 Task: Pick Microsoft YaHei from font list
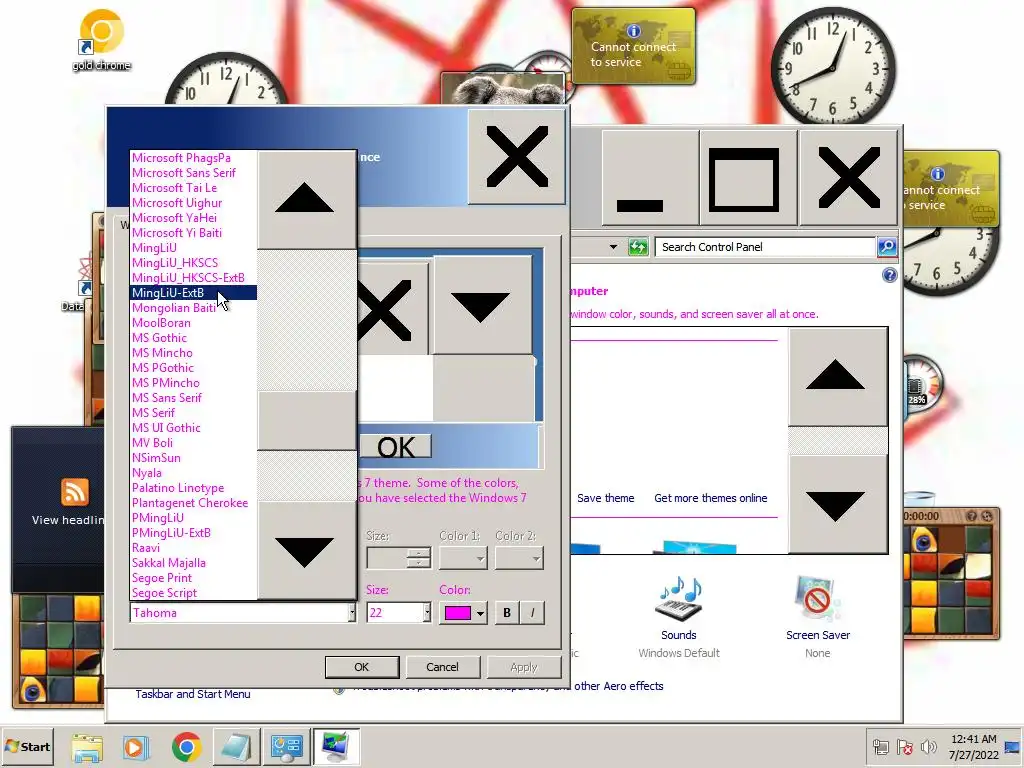(193, 218)
